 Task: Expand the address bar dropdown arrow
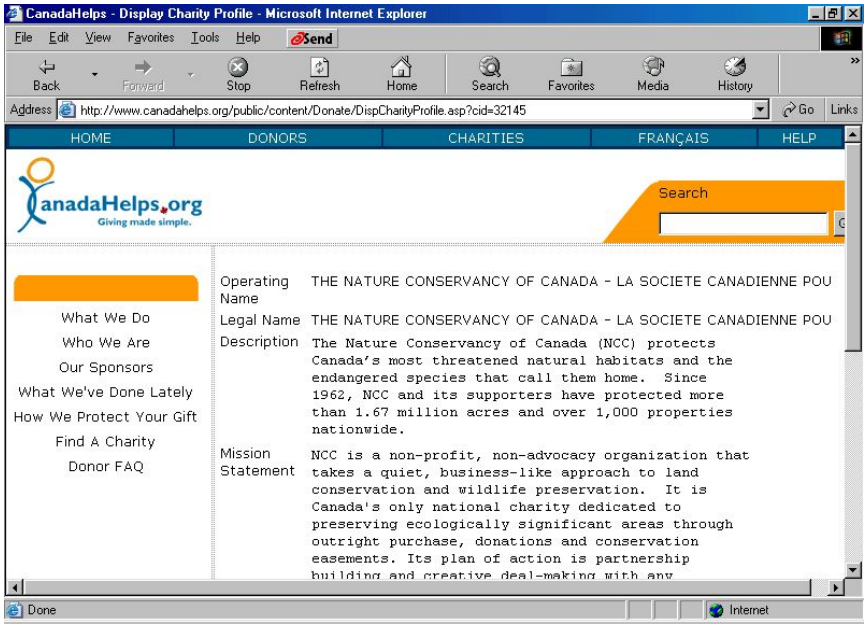(761, 110)
